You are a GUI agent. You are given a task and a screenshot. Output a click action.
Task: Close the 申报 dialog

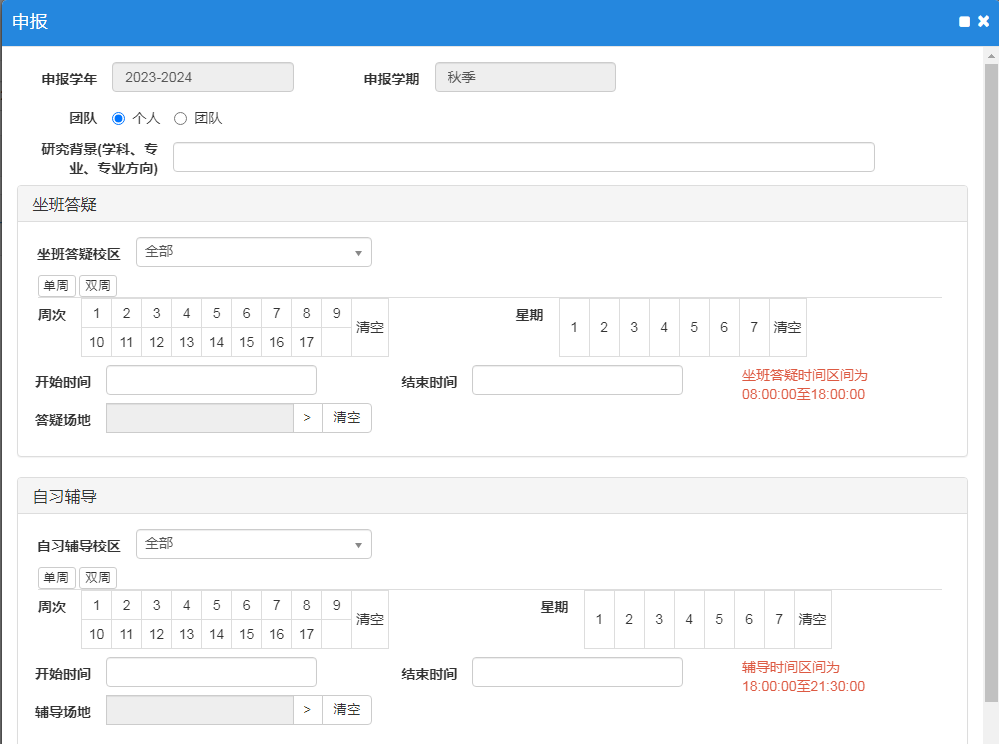(984, 22)
